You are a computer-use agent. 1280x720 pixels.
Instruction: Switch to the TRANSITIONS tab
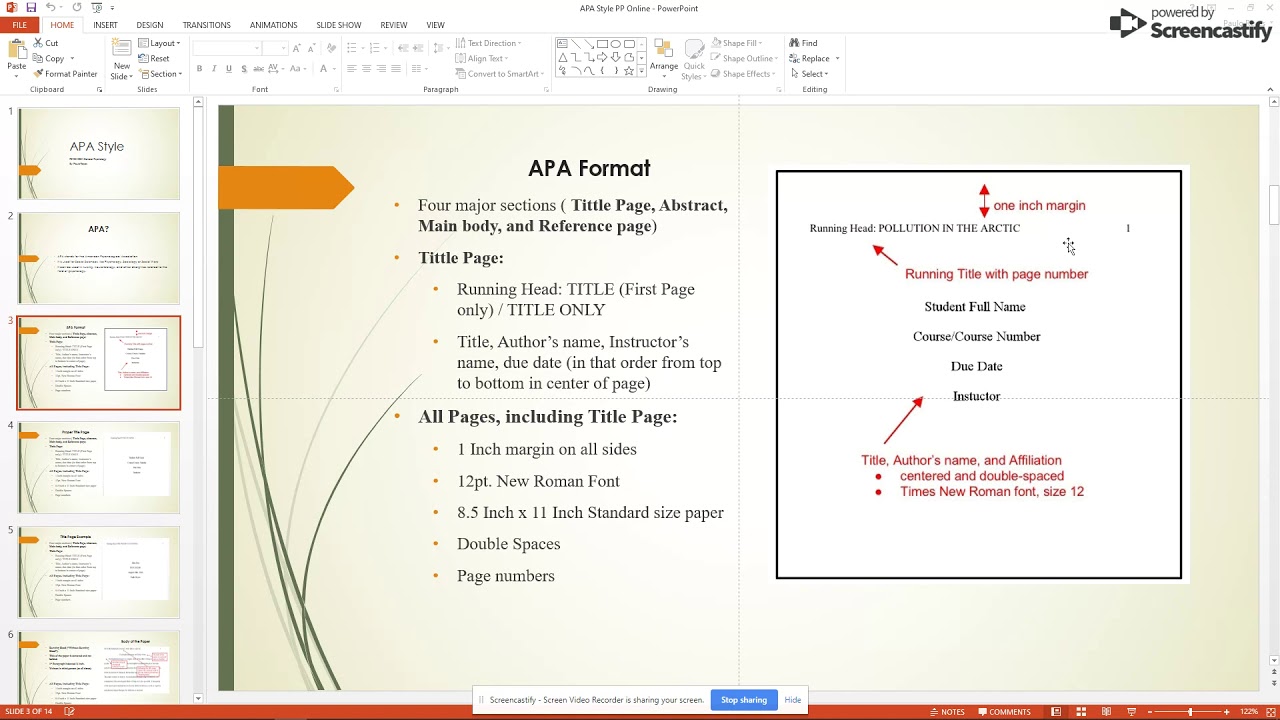(207, 25)
